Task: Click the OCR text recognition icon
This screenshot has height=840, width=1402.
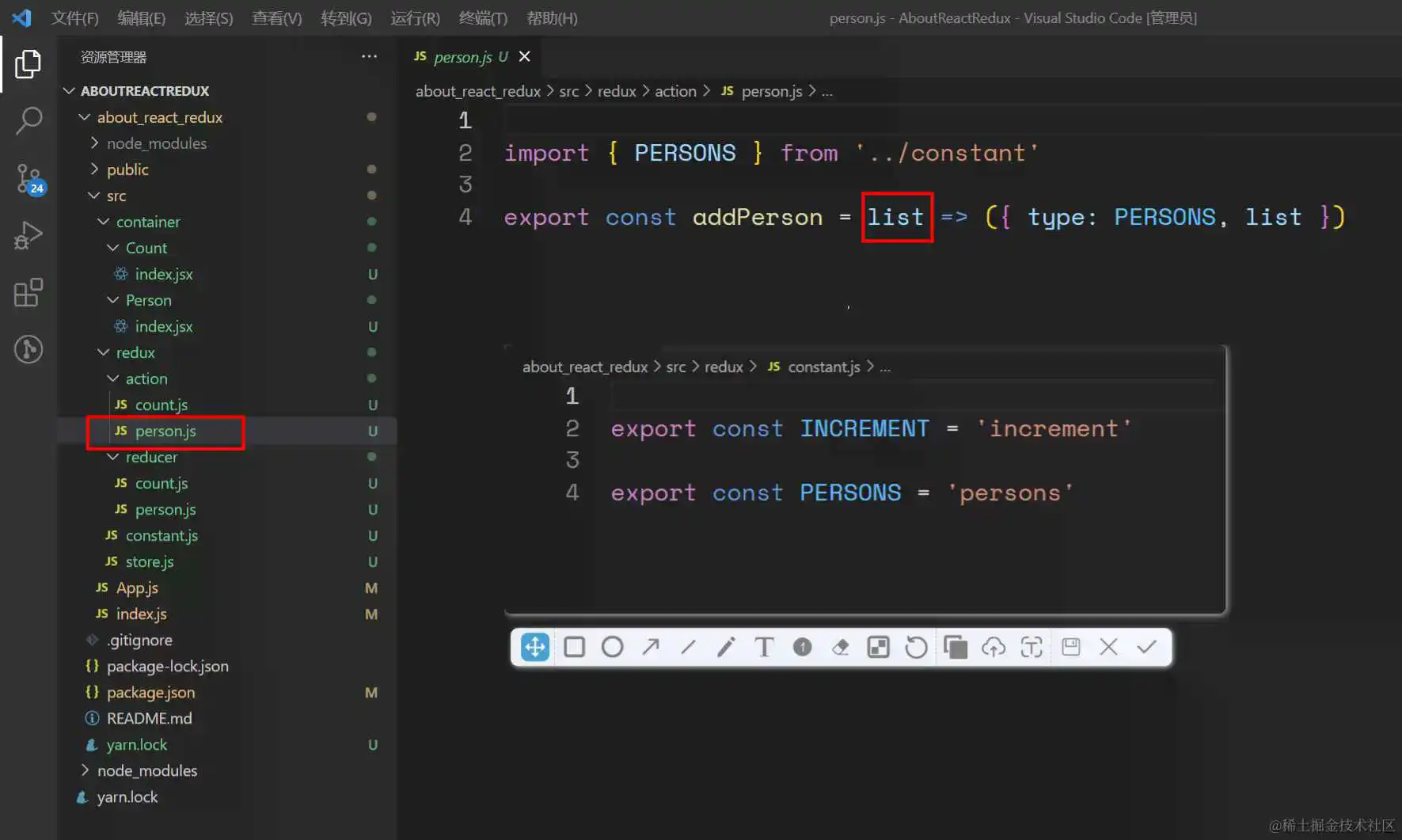Action: pyautogui.click(x=1032, y=647)
